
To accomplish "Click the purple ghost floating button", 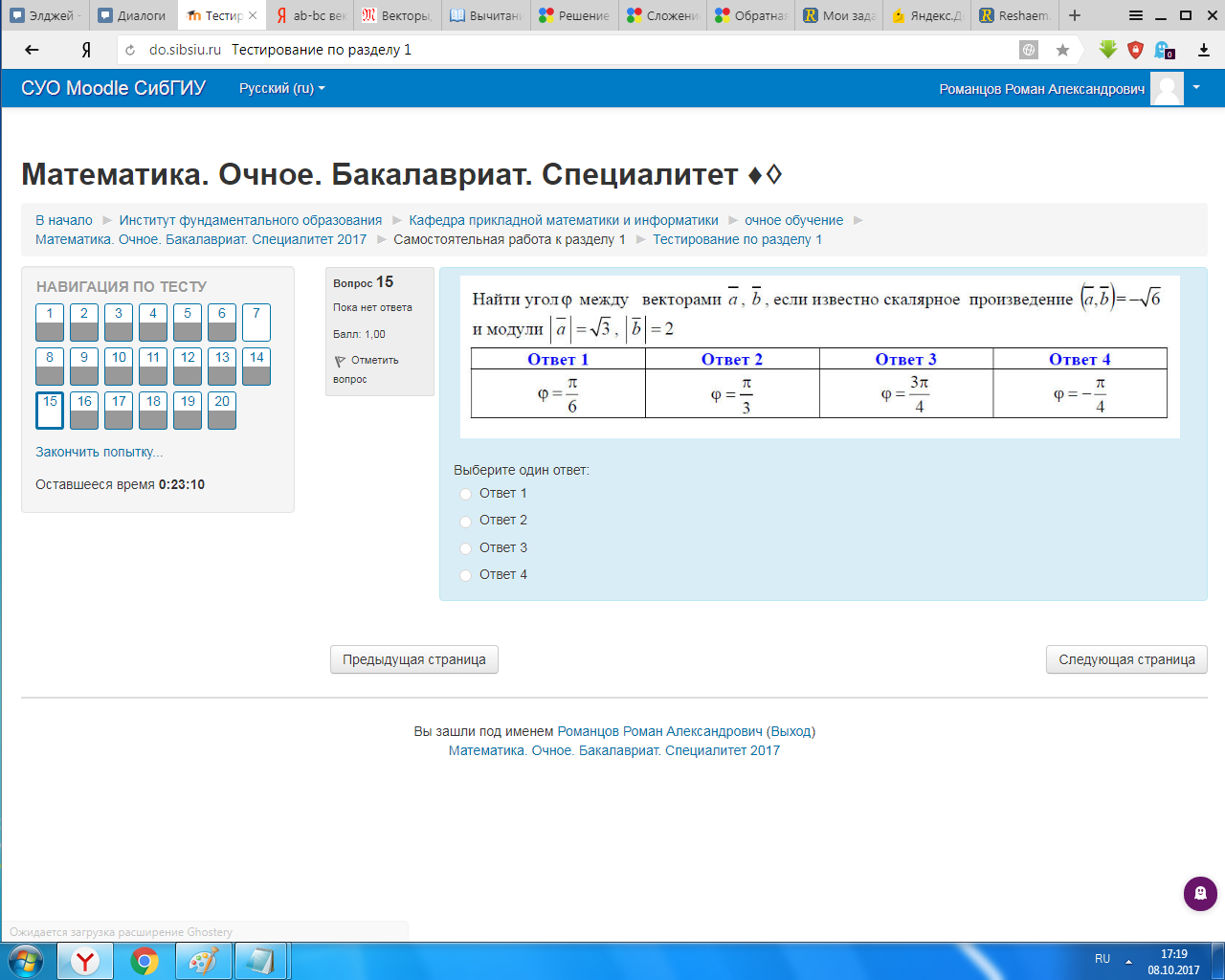I will (1200, 894).
